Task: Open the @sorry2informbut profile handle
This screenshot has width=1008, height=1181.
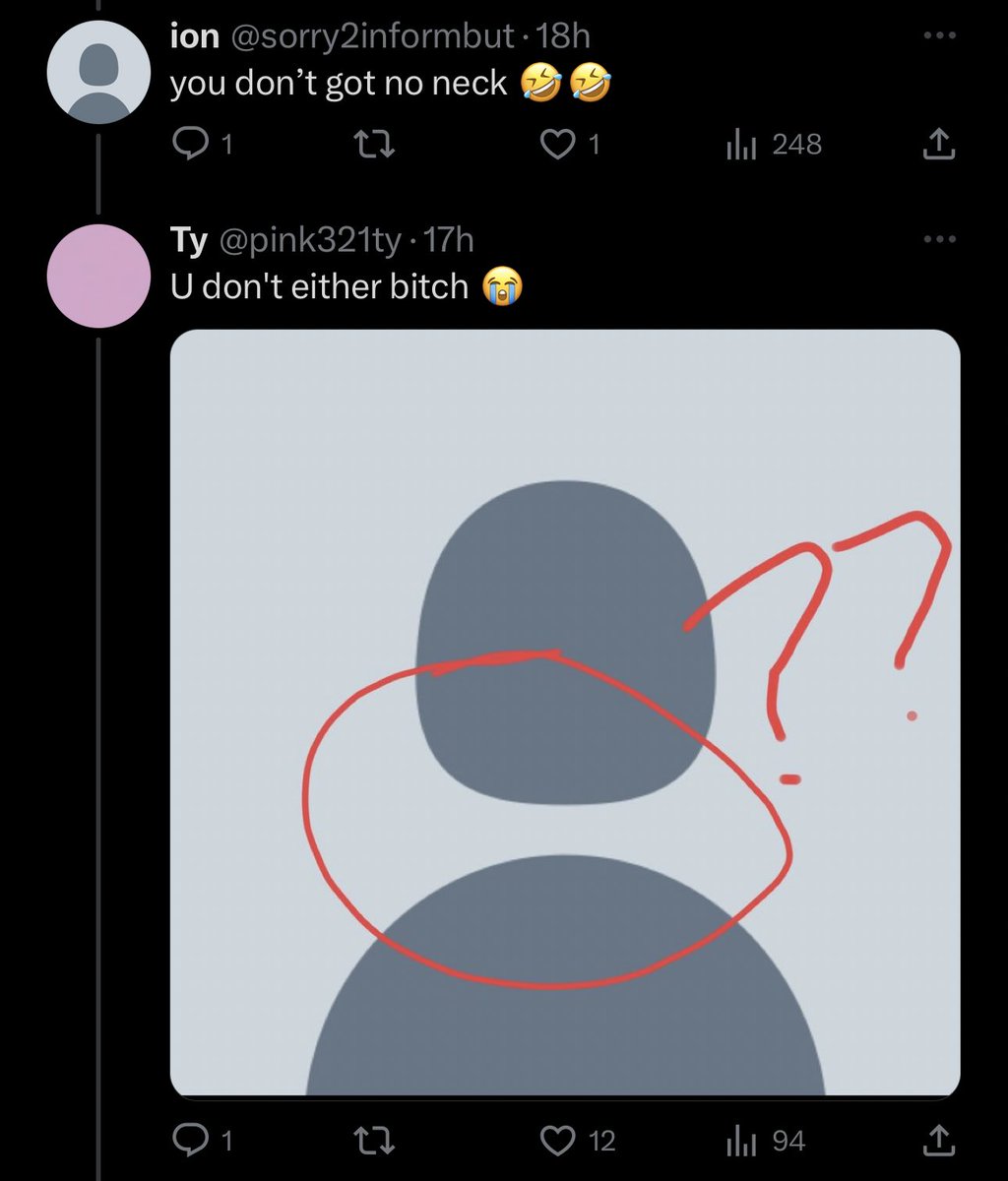Action: [x=372, y=37]
